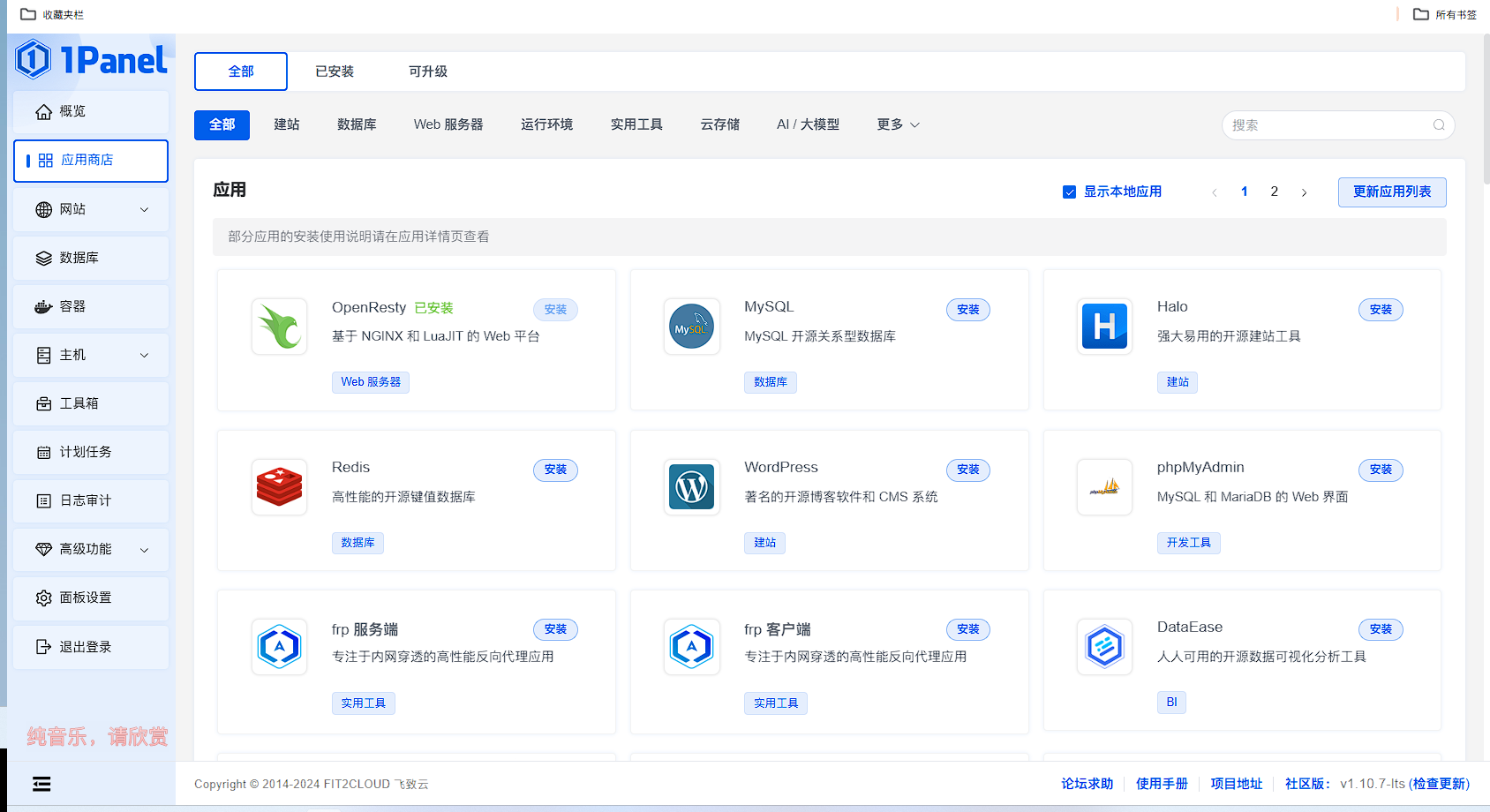The image size is (1490, 812).
Task: Click the 退出登录 logout icon
Action: (43, 647)
